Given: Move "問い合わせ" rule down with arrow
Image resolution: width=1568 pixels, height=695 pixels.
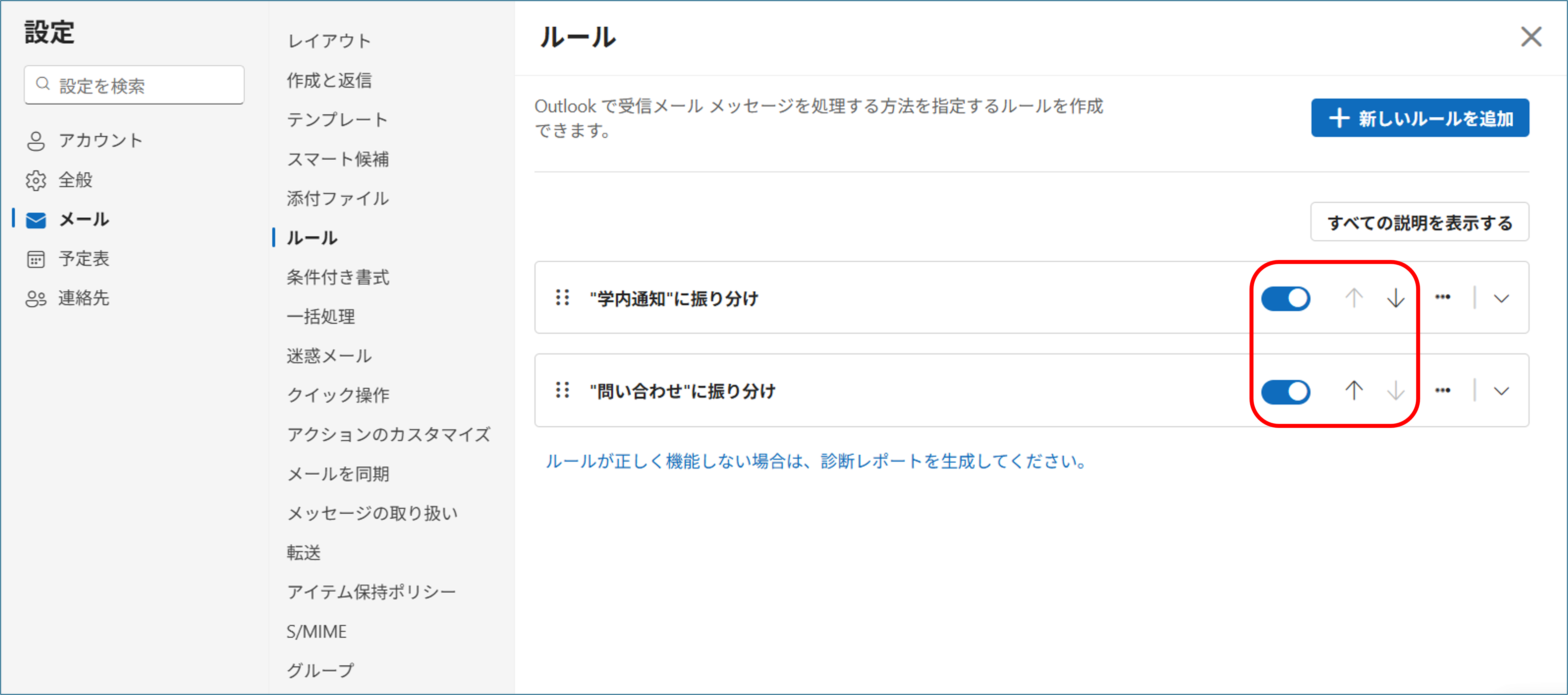Looking at the screenshot, I should [1395, 391].
